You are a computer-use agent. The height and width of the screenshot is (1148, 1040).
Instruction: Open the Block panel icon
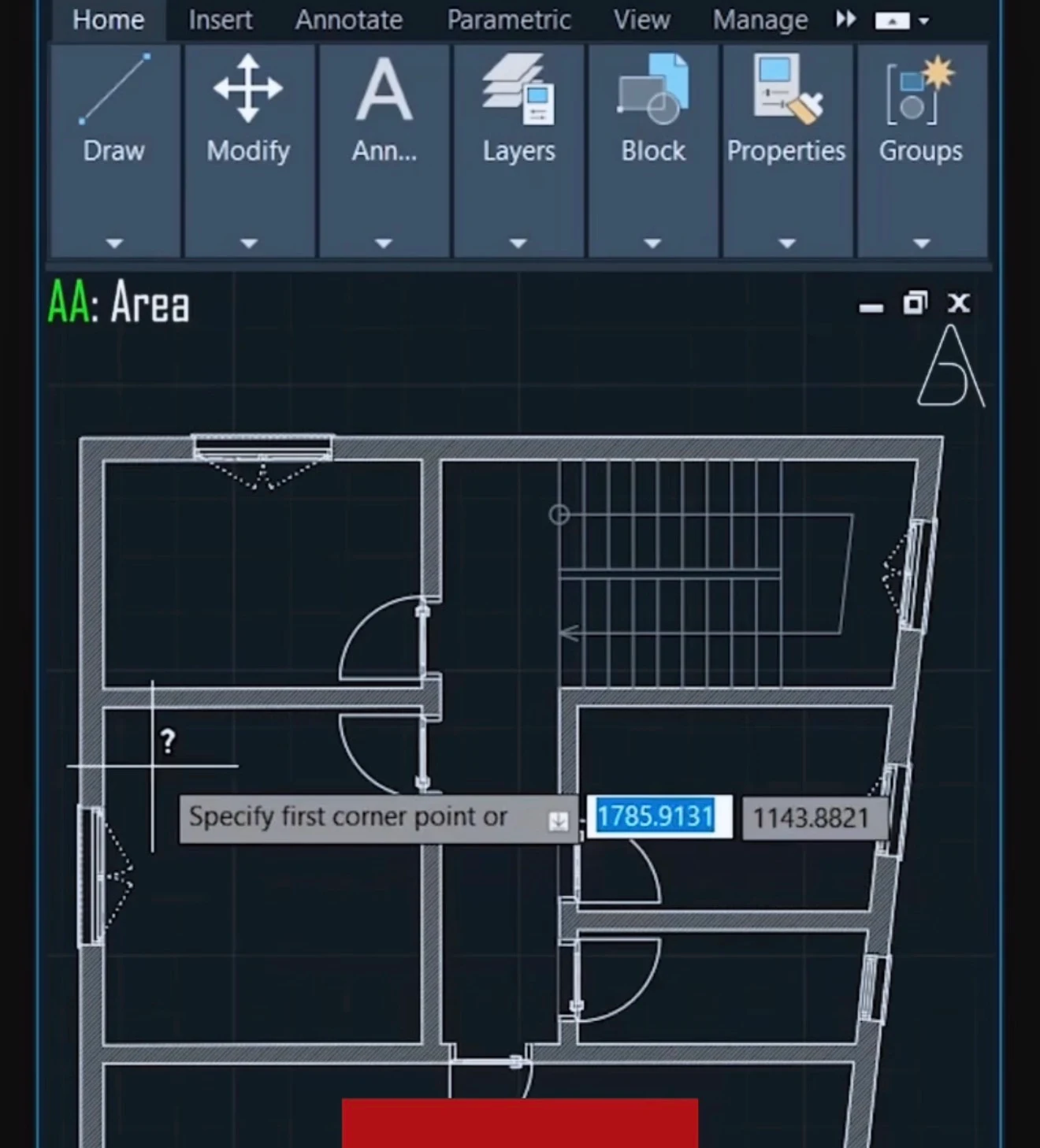[x=653, y=89]
